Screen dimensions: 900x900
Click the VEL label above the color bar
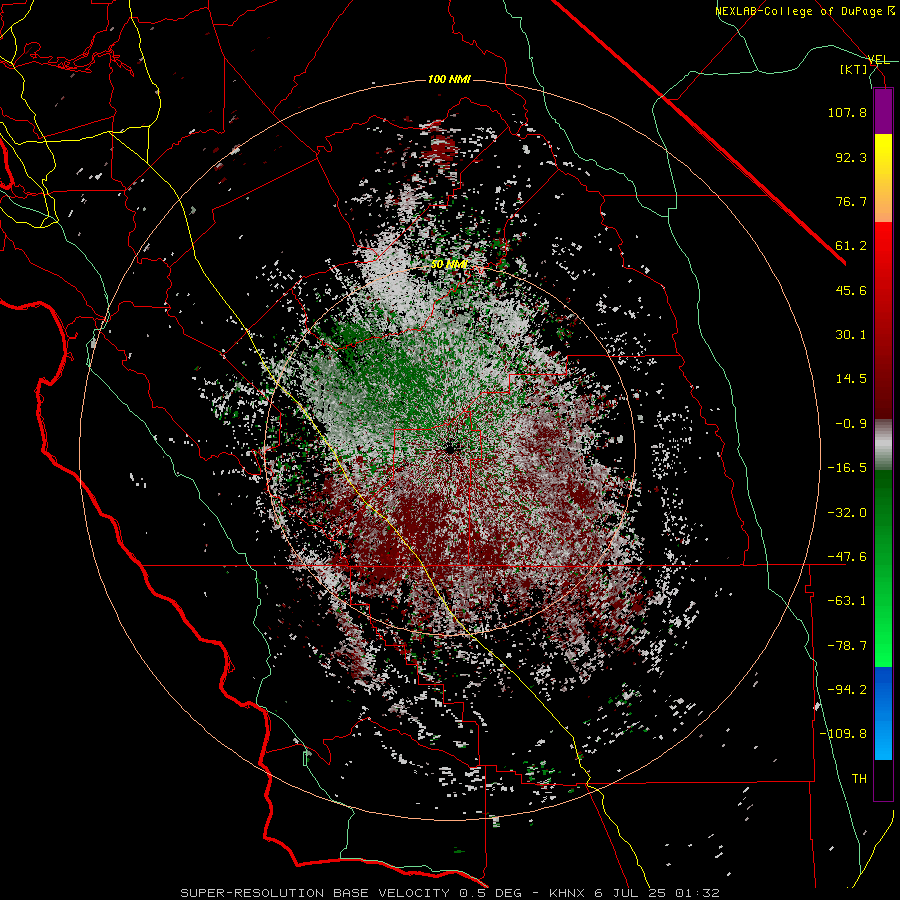point(879,60)
